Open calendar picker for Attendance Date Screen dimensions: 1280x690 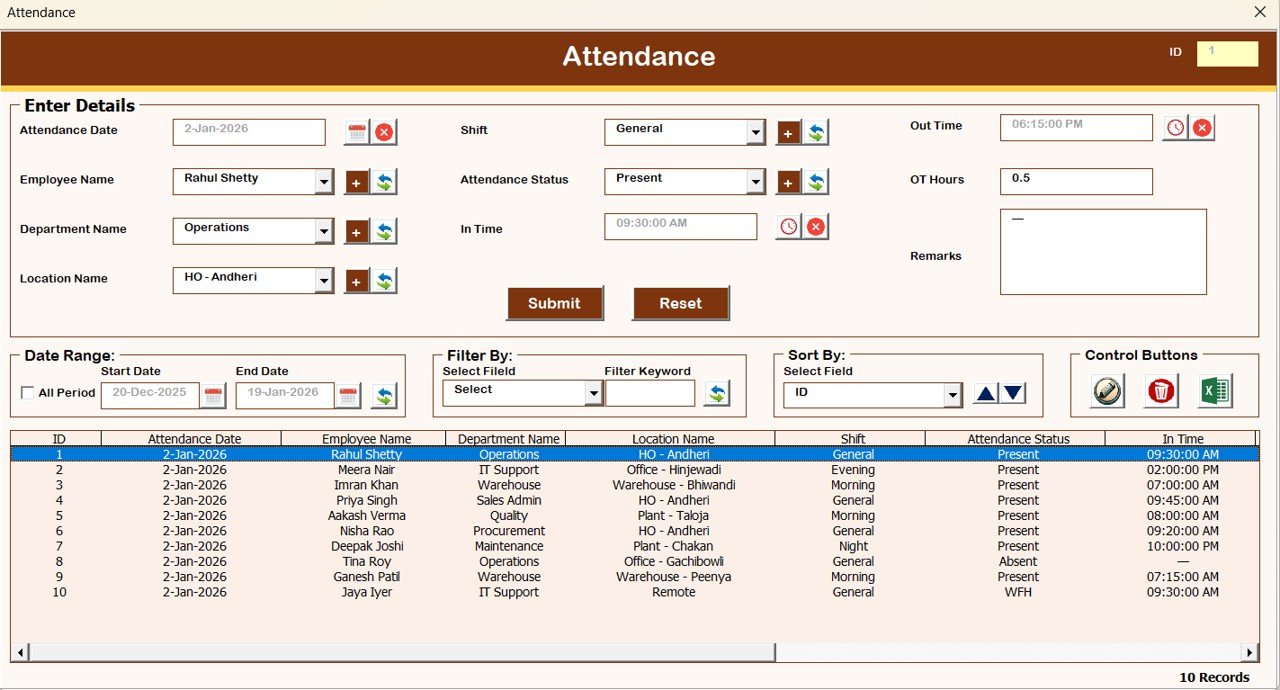click(x=357, y=132)
